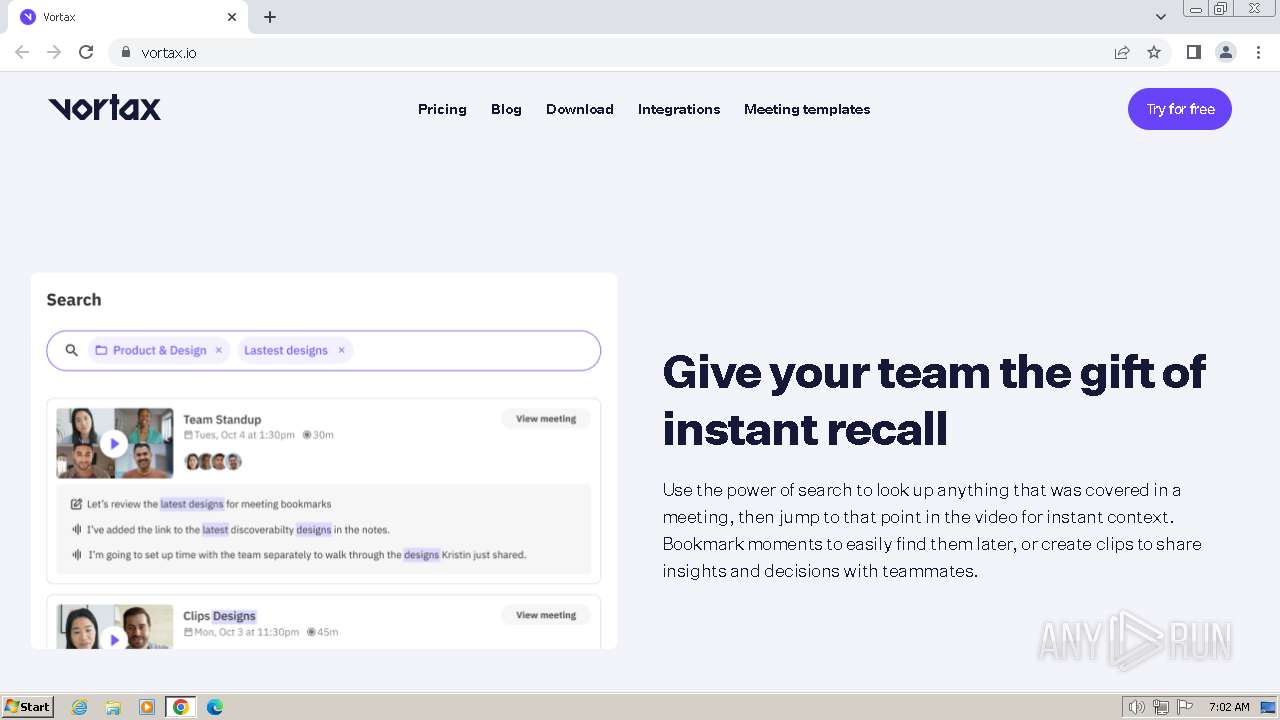Click "I'm going to set up time" line

(x=307, y=555)
